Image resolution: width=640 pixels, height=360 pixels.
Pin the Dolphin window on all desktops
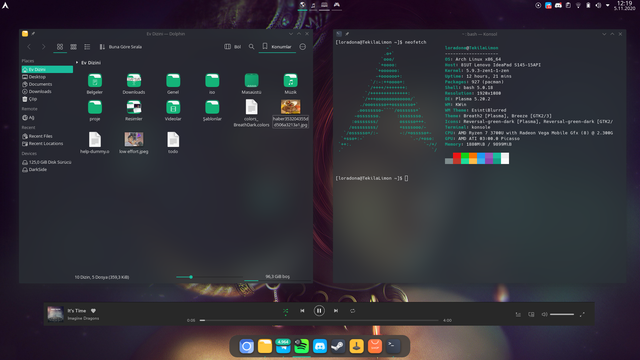33,34
